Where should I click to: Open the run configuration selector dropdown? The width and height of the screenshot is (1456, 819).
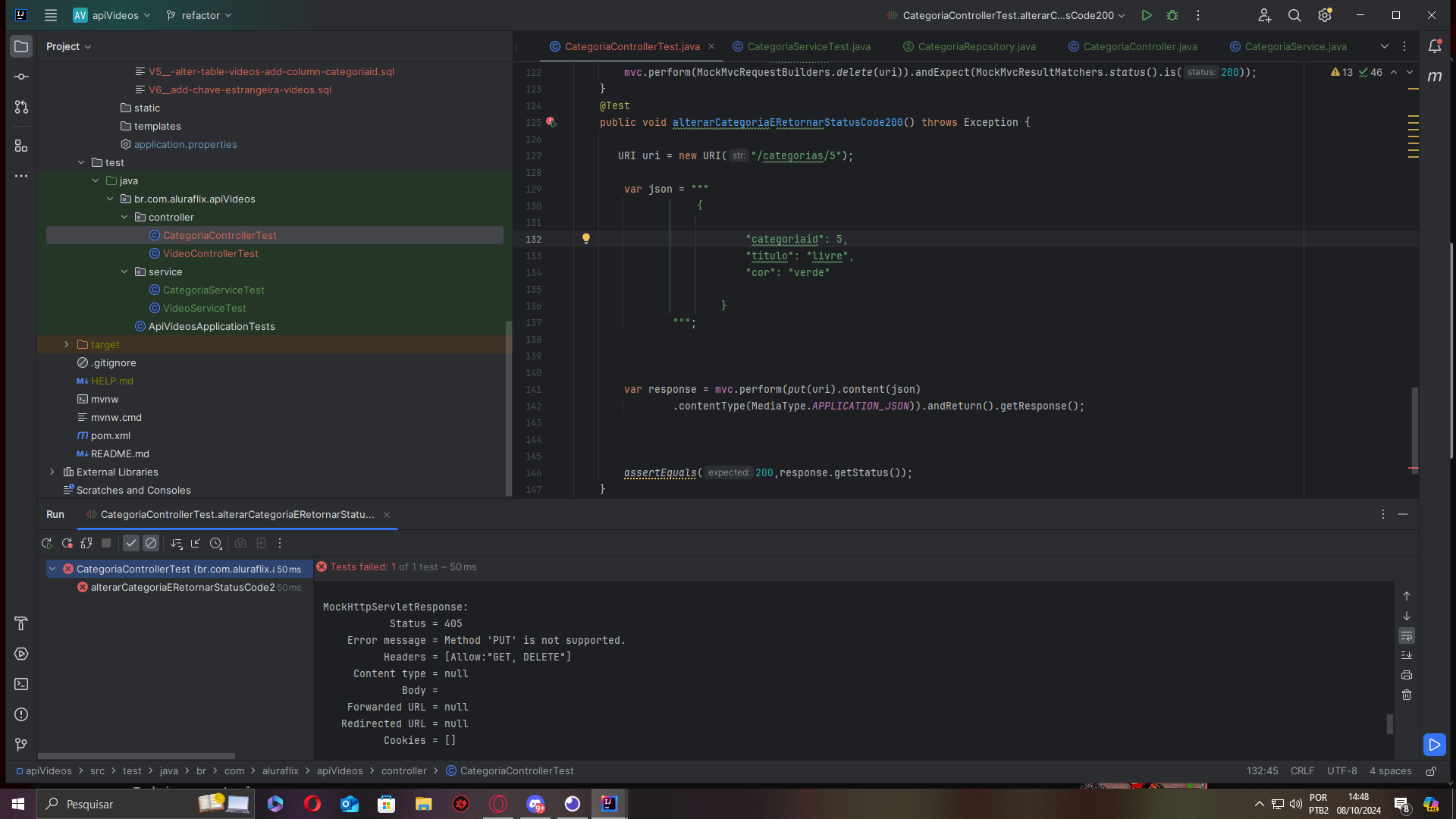[1006, 15]
